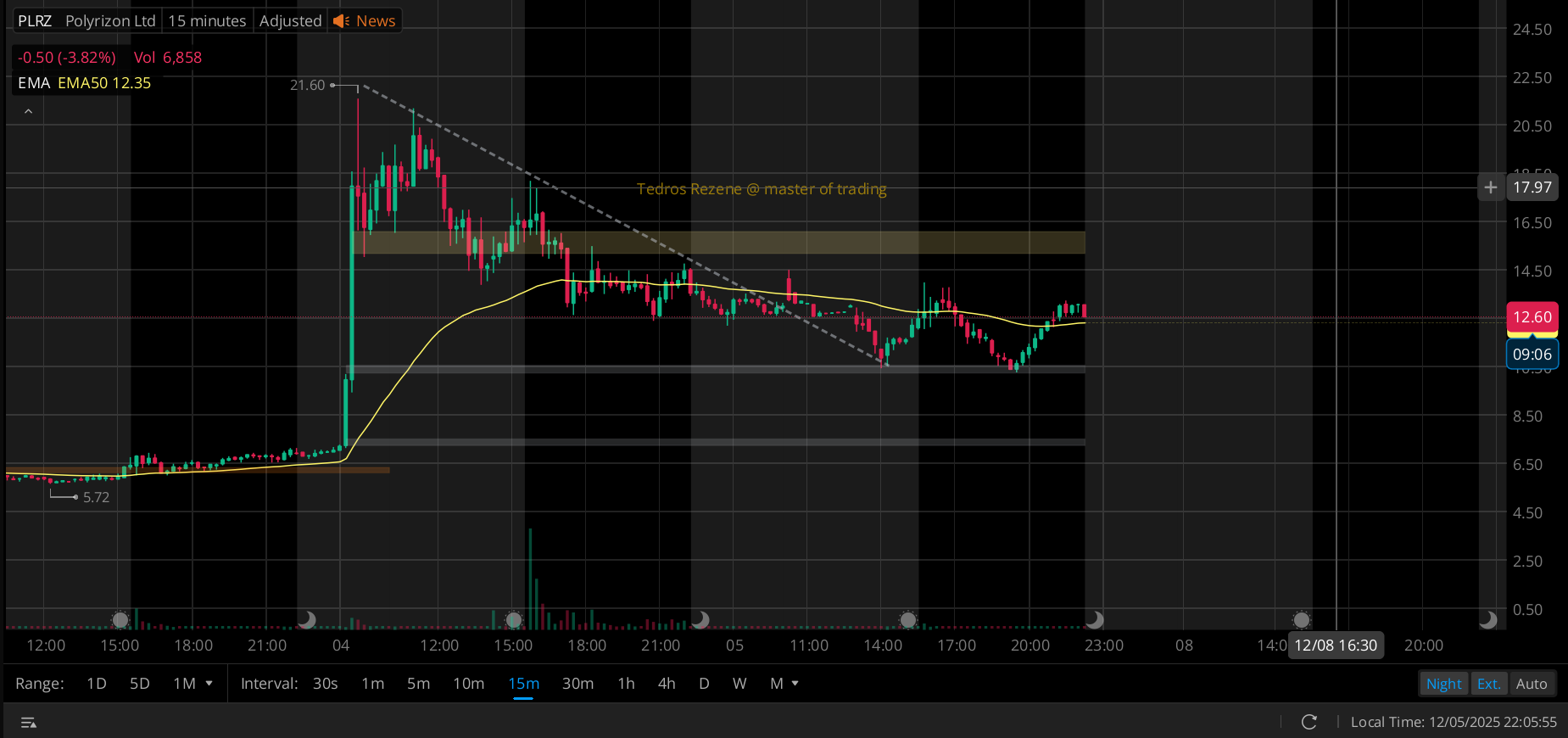Click the -0.50 (-3.82%) change value
This screenshot has height=738, width=1568.
[67, 58]
